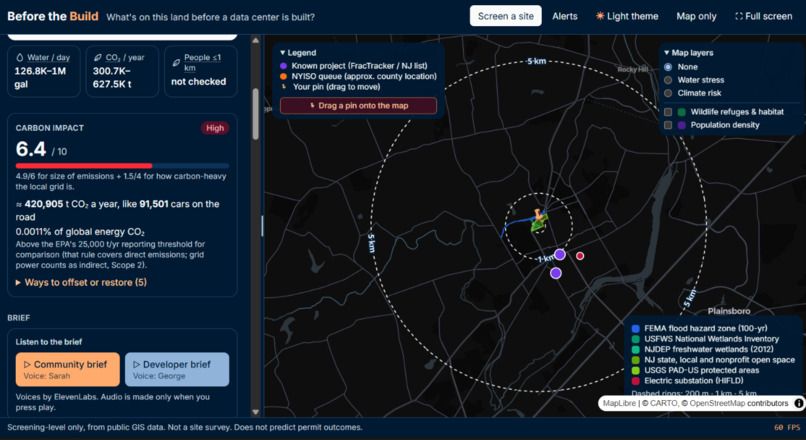Screen dimensions: 806x440
Task: Select the Climate risk layer radio
Action: [668, 93]
